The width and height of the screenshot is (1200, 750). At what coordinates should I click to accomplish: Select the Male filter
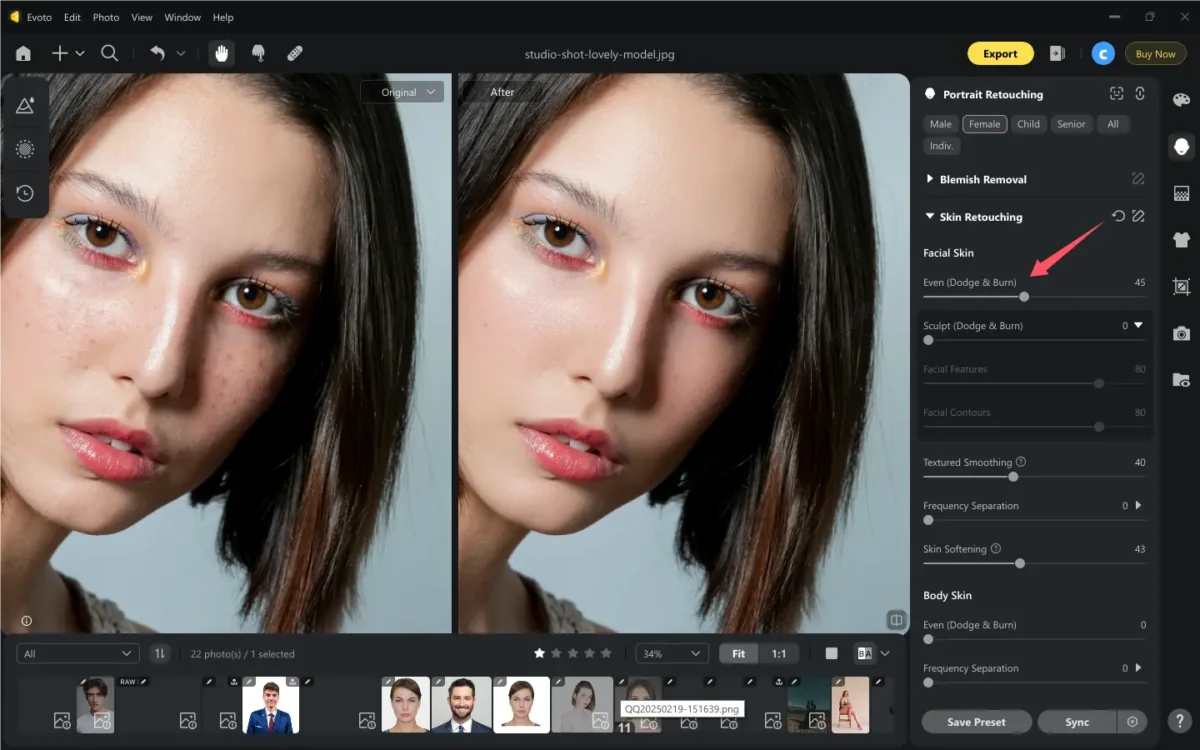(x=941, y=124)
